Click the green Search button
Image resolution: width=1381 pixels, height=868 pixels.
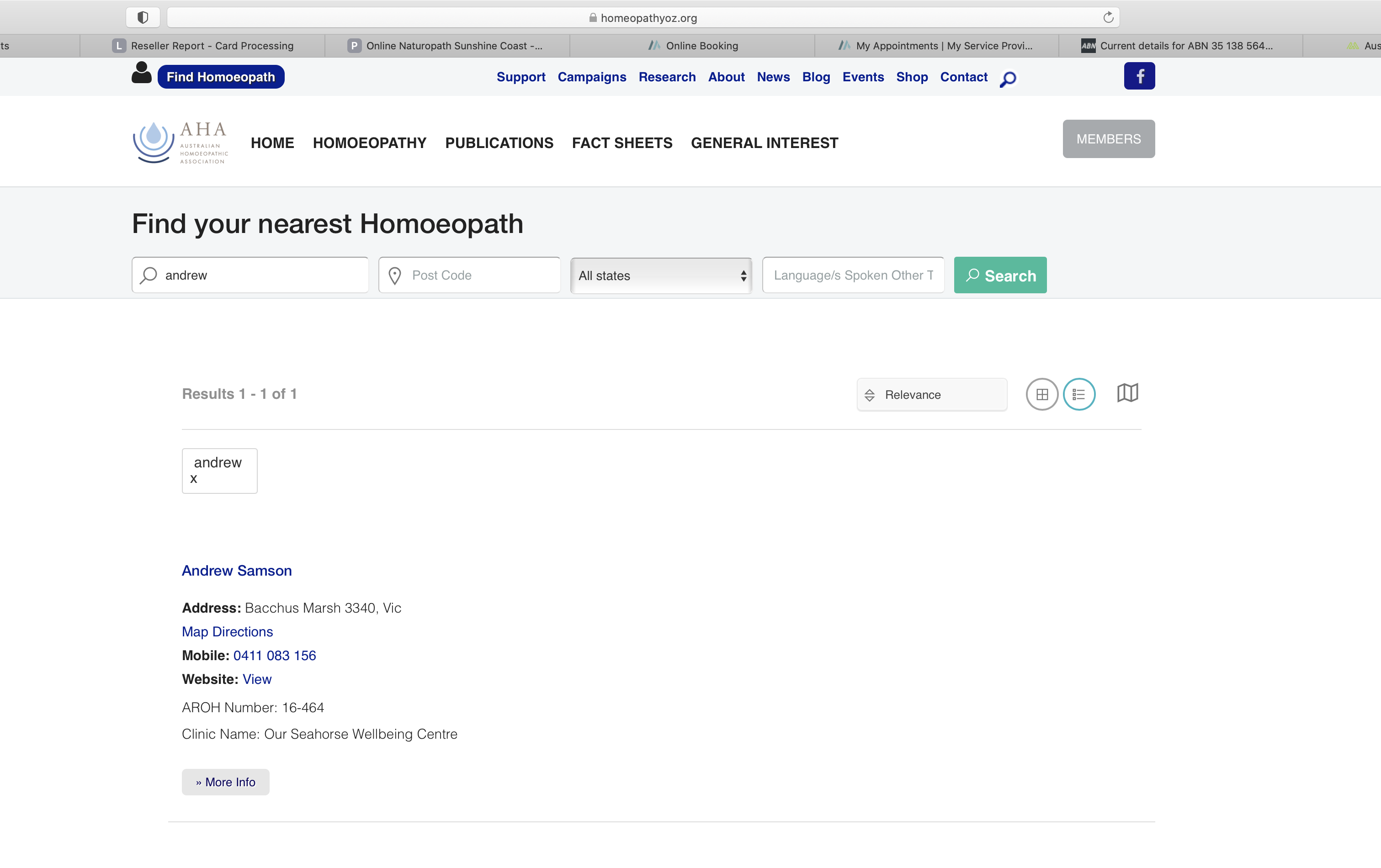[999, 275]
